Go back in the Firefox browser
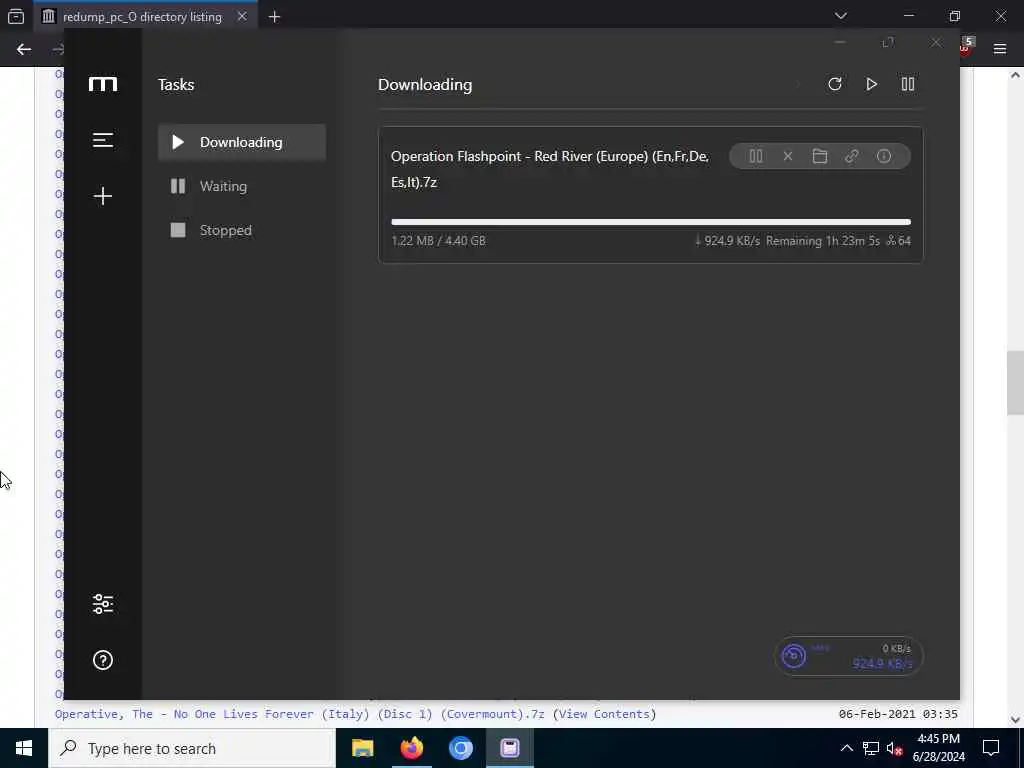Screen dimensions: 1024x768 coord(24,49)
